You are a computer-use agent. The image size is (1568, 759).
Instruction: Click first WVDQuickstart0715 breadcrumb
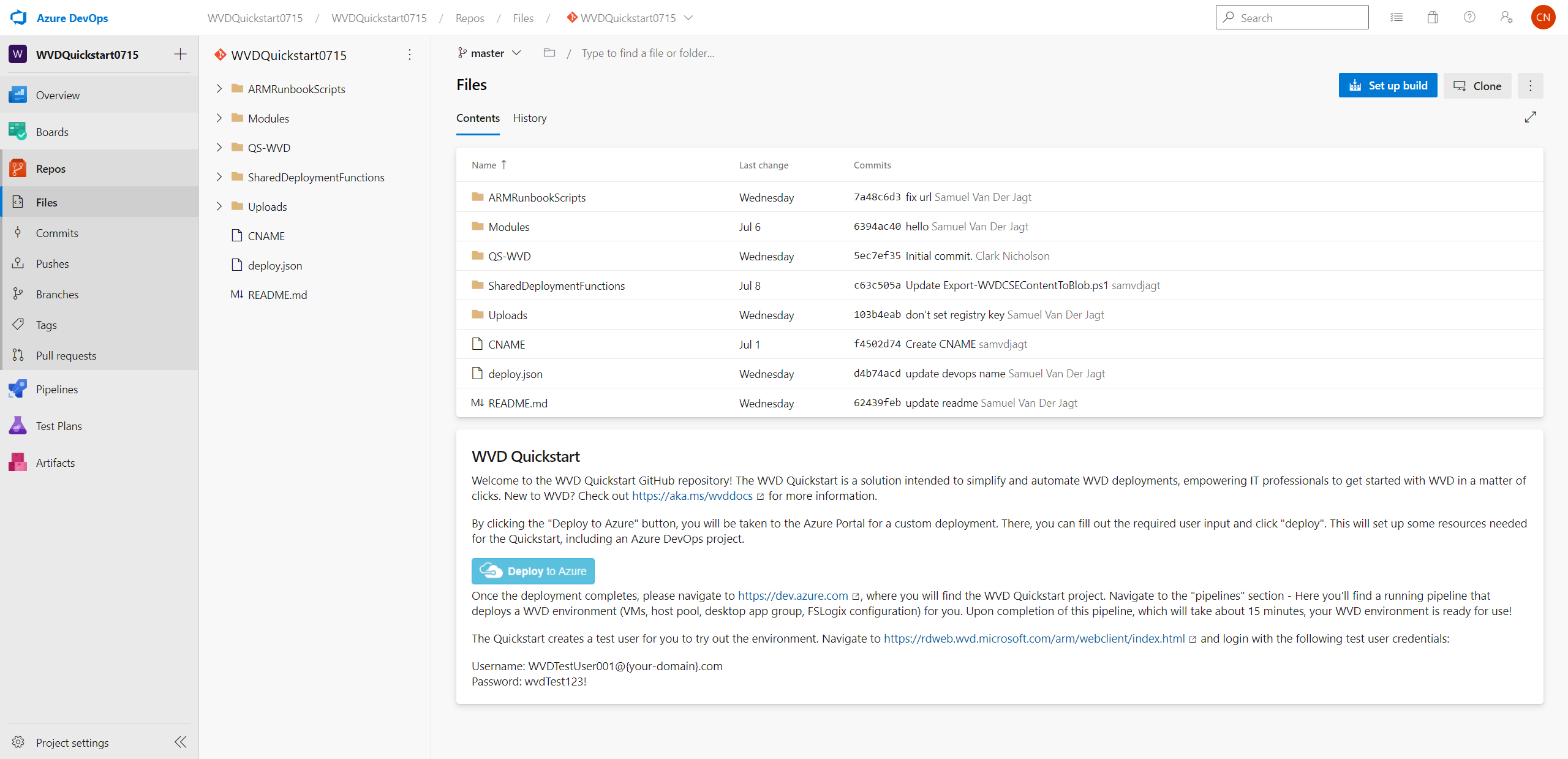(x=255, y=18)
